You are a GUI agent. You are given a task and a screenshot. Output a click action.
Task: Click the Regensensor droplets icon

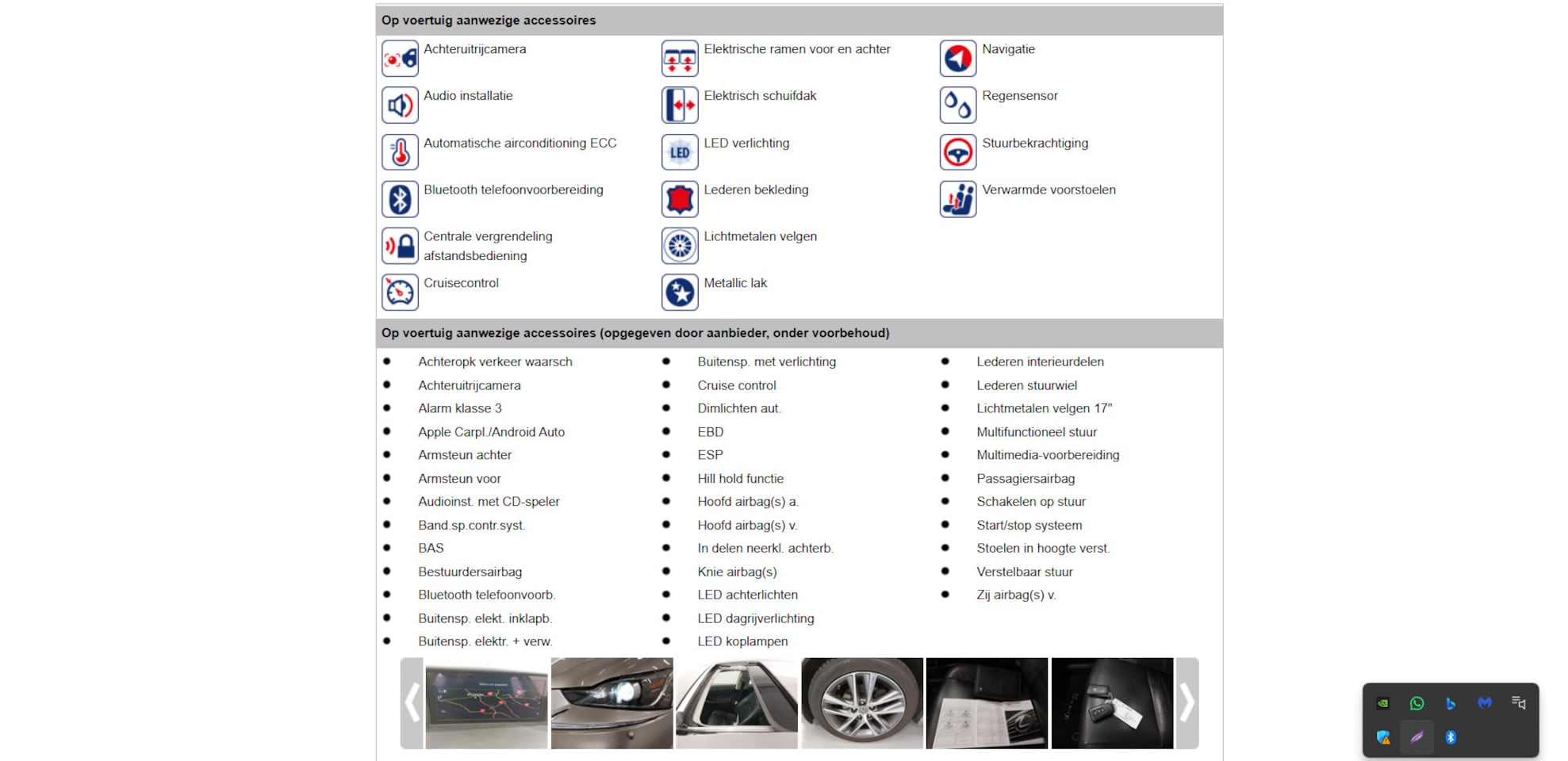pyautogui.click(x=958, y=105)
